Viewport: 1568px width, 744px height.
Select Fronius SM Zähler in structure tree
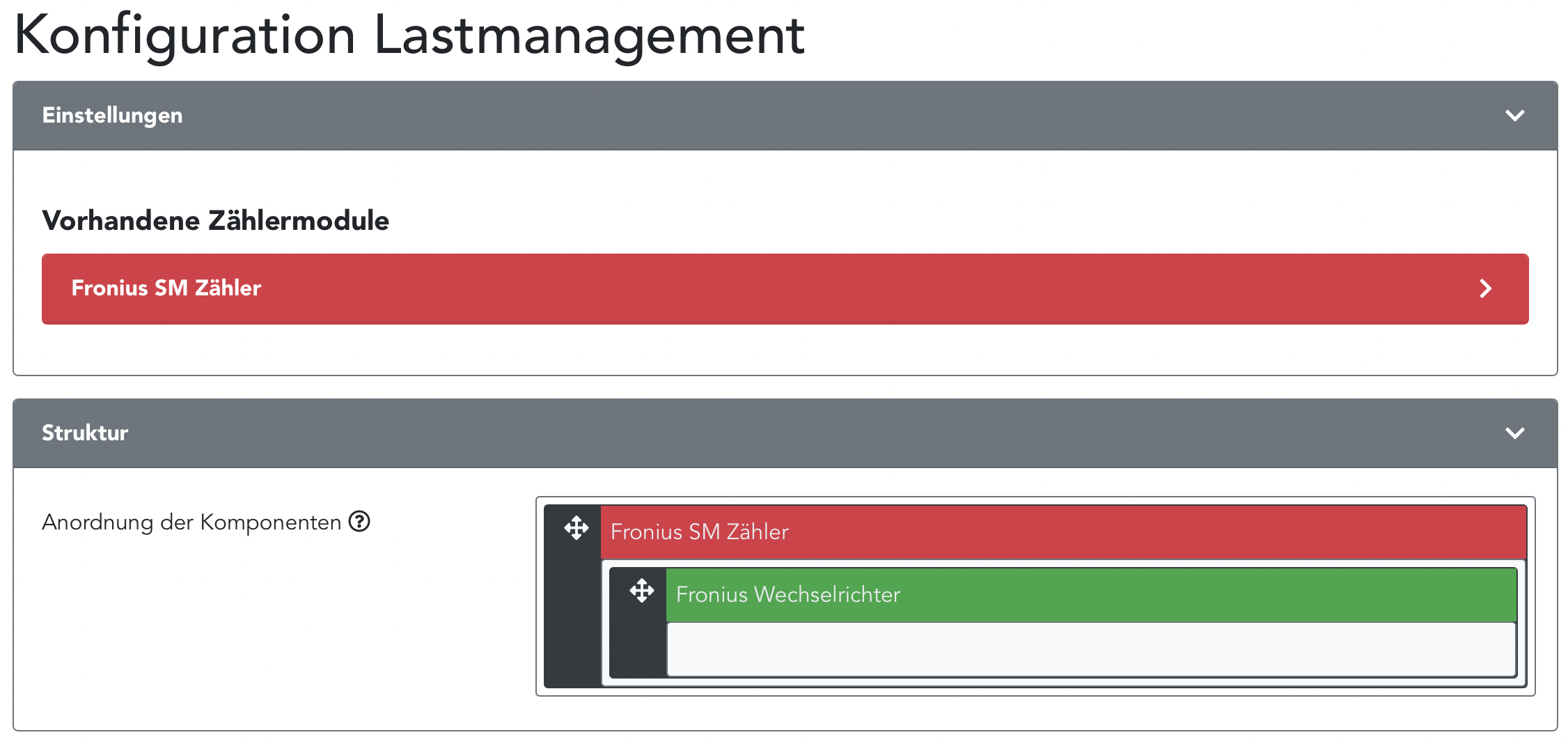(x=699, y=532)
